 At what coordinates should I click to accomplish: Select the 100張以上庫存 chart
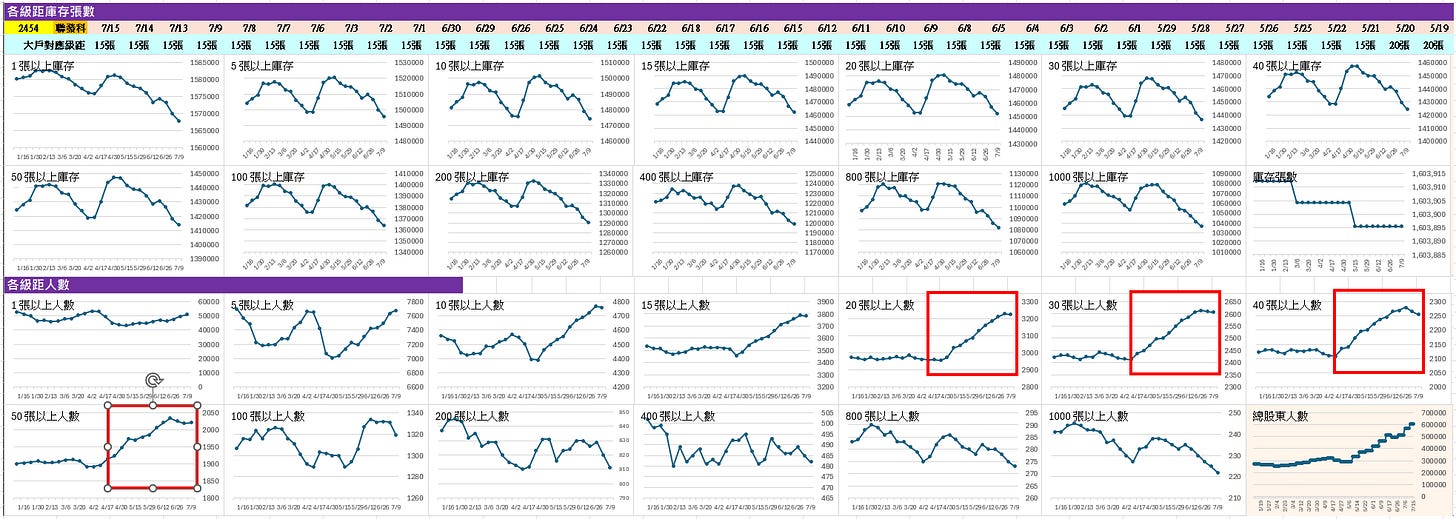pyautogui.click(x=328, y=220)
